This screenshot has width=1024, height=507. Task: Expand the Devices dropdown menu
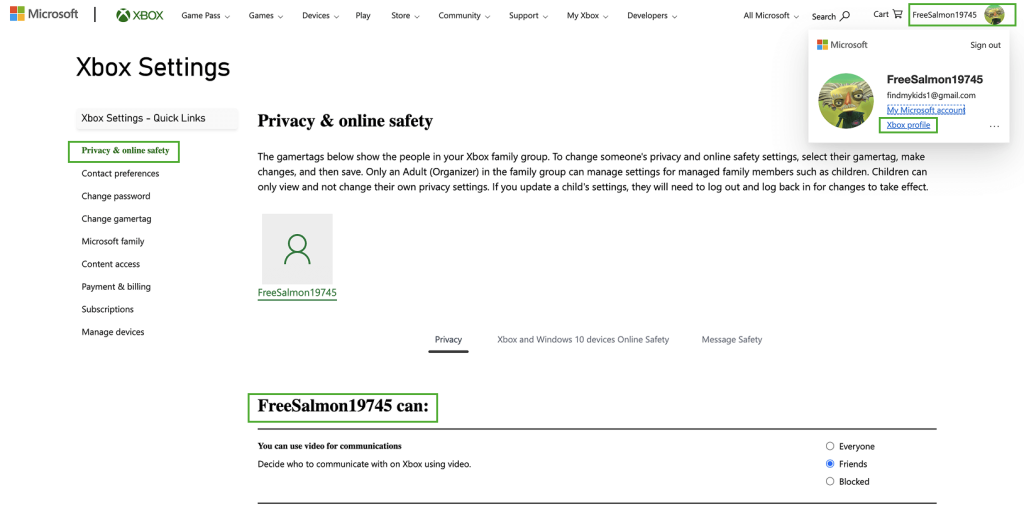(x=320, y=16)
